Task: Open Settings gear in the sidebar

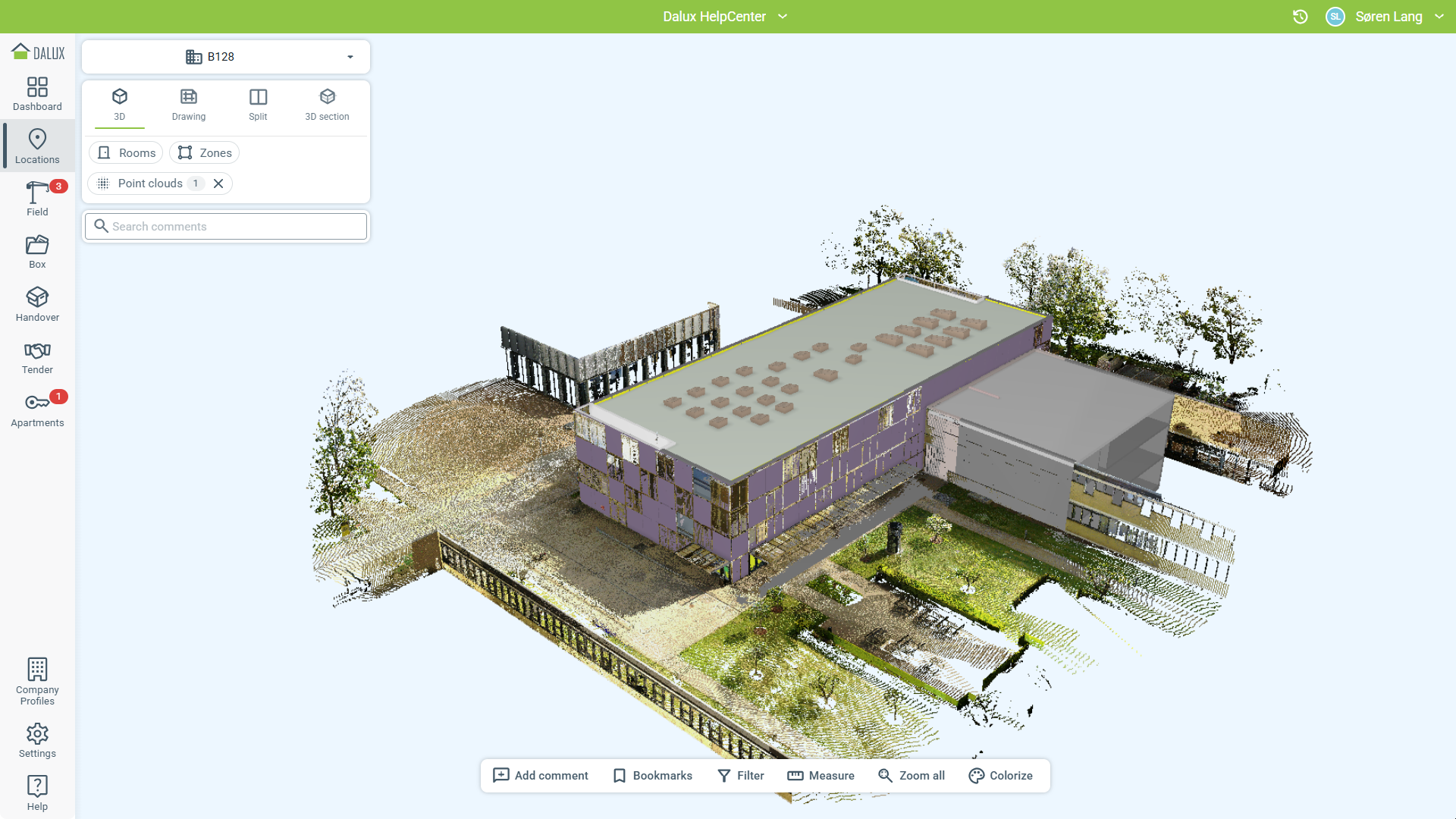Action: tap(37, 740)
